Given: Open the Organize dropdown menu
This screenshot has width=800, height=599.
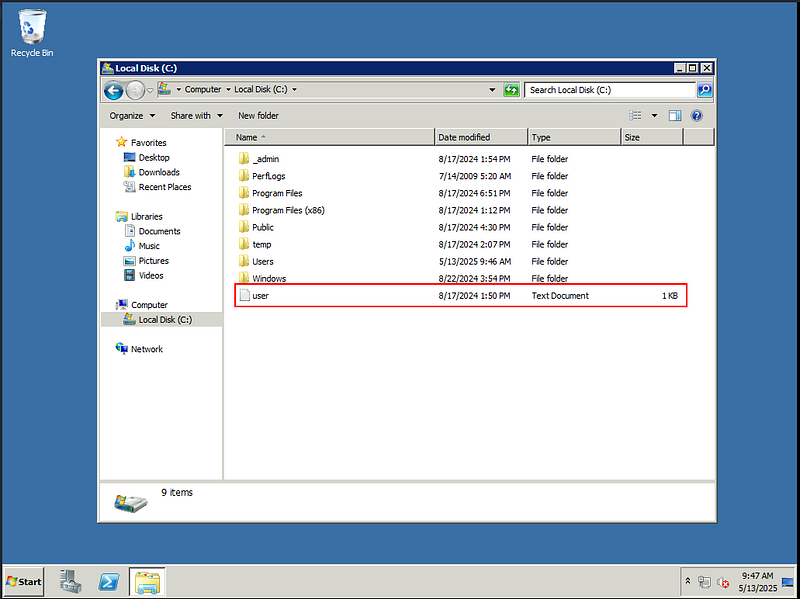Looking at the screenshot, I should [132, 116].
